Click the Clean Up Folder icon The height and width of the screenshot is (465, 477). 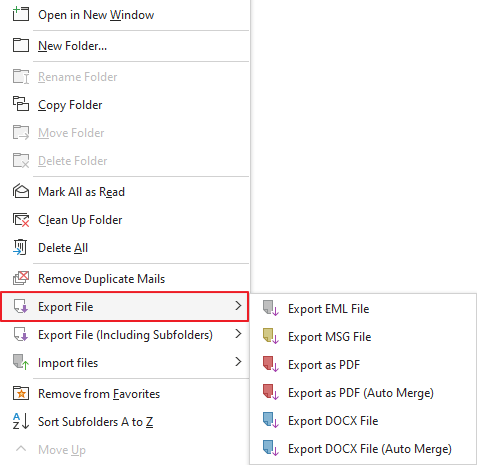[x=21, y=220]
